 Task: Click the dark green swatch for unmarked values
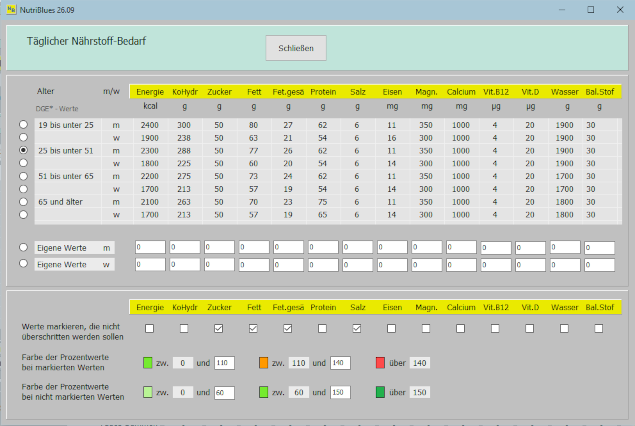click(381, 392)
